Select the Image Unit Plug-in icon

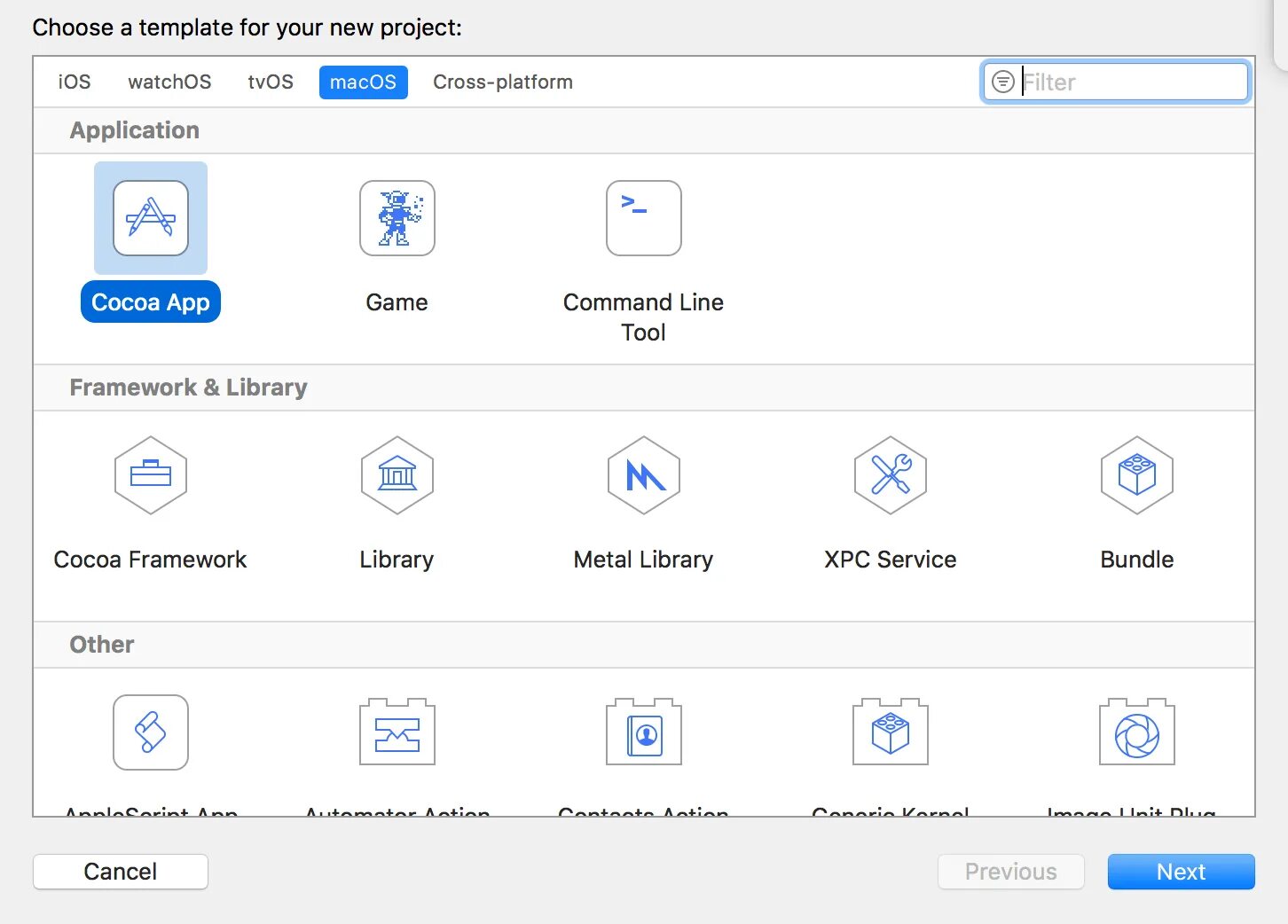click(1137, 732)
